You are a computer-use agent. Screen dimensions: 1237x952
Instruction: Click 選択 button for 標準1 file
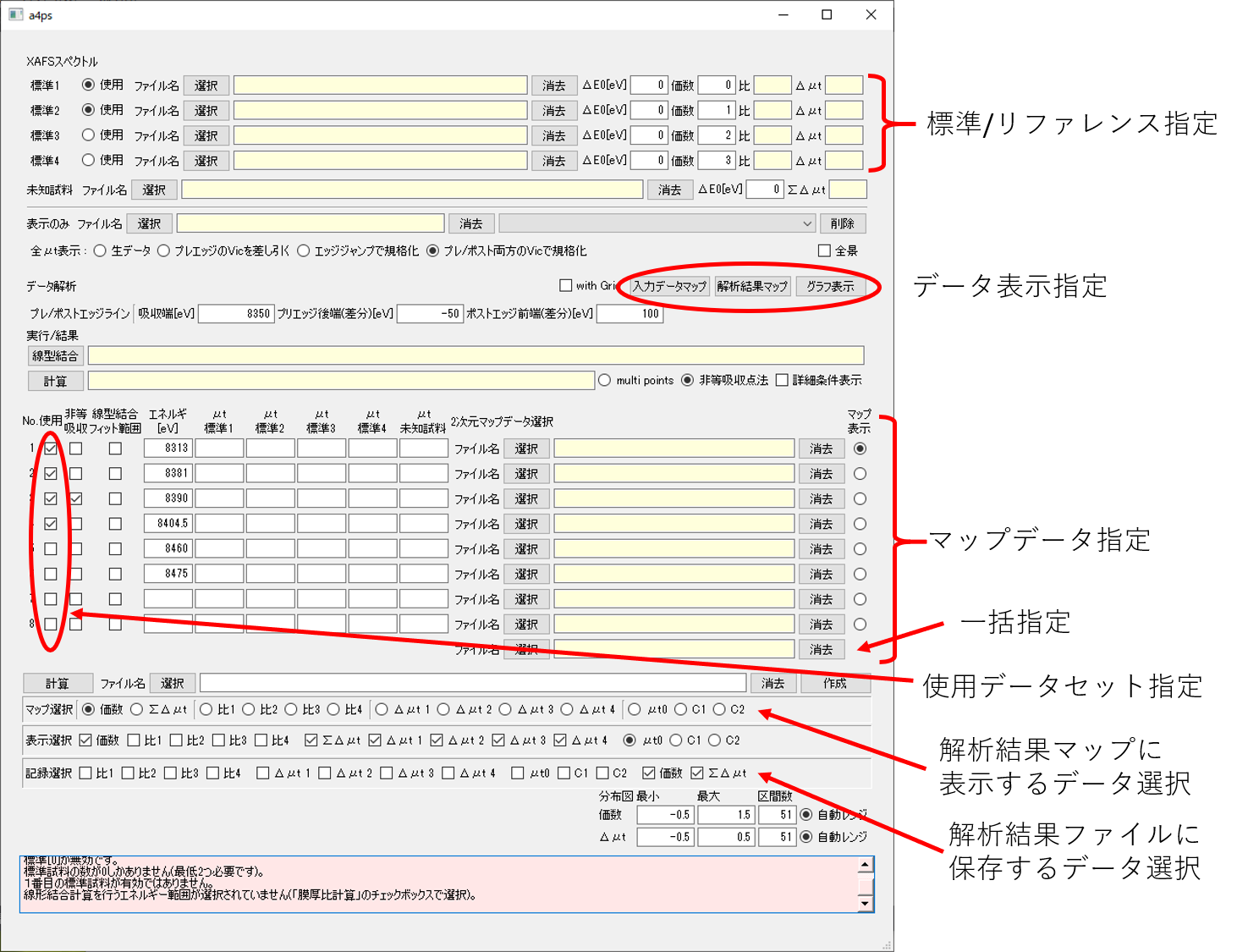[x=206, y=85]
